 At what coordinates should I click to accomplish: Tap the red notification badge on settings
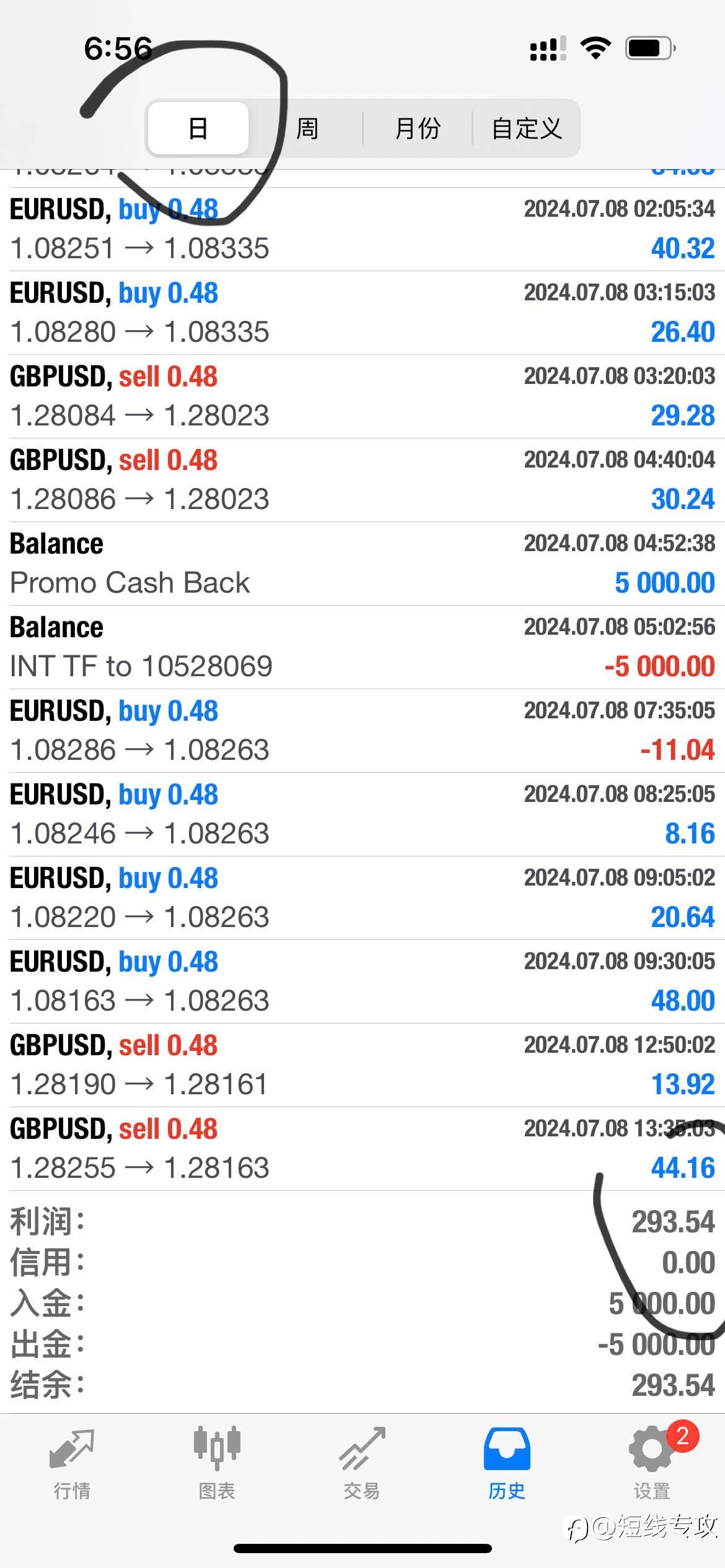[682, 1435]
